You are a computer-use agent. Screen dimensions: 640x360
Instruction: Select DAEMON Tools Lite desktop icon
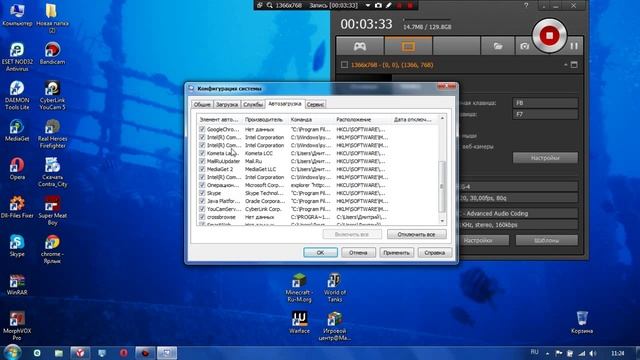pos(17,95)
